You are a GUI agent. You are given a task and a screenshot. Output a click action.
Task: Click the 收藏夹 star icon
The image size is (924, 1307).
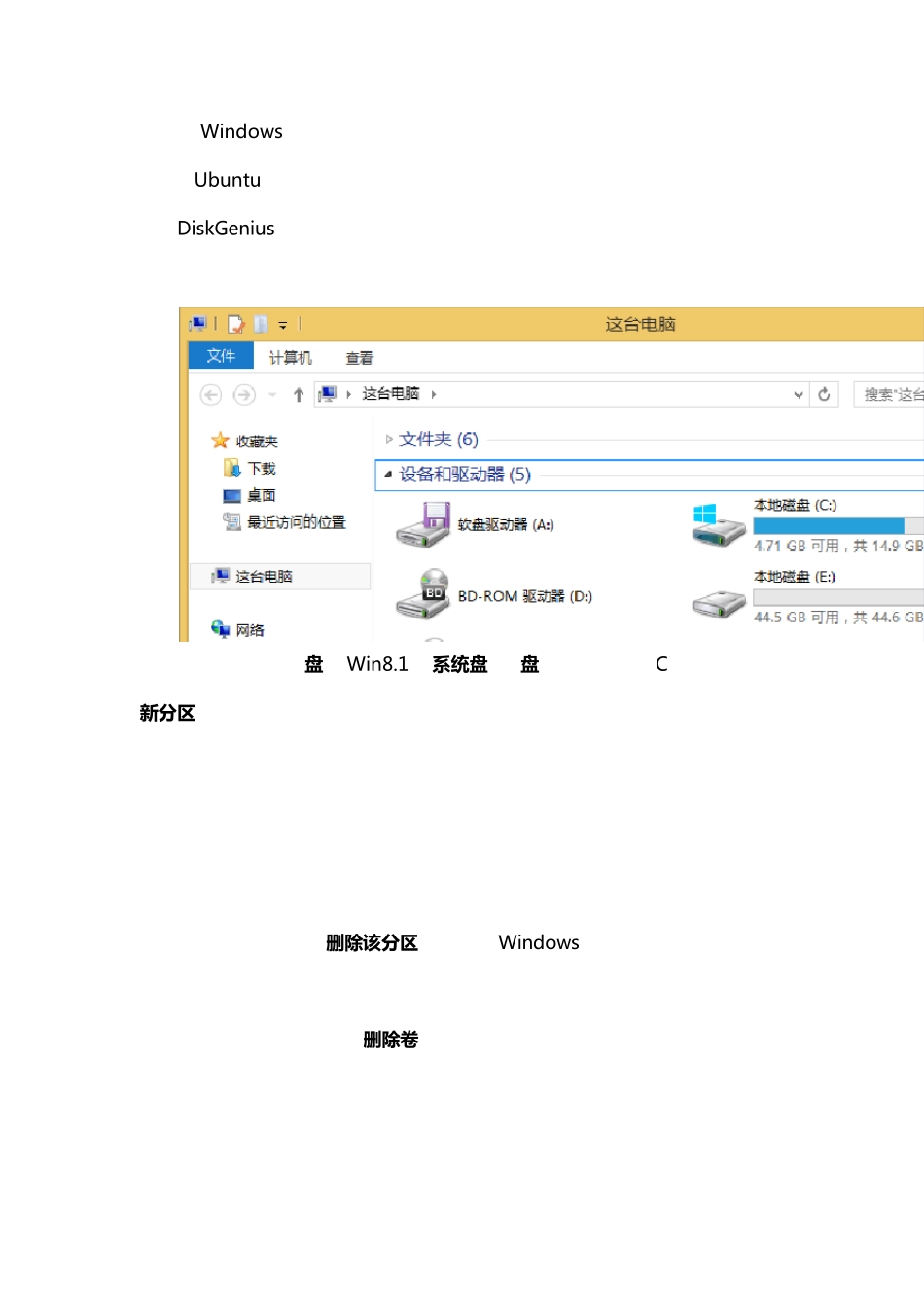pyautogui.click(x=220, y=441)
